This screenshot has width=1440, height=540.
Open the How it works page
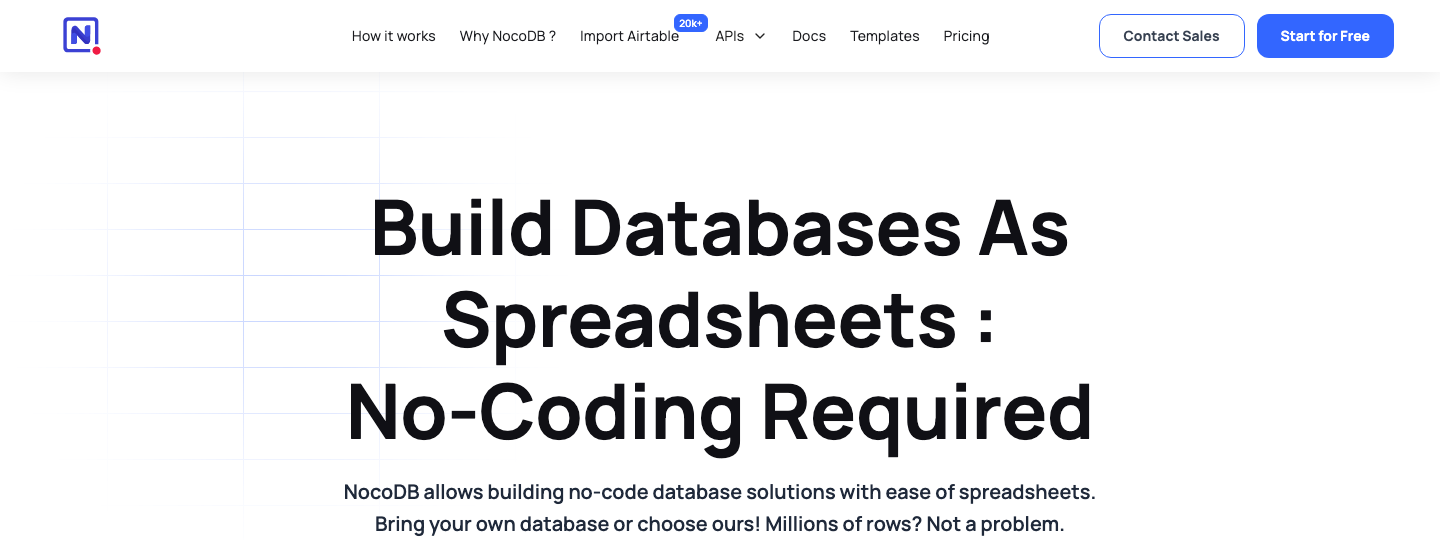pos(394,36)
